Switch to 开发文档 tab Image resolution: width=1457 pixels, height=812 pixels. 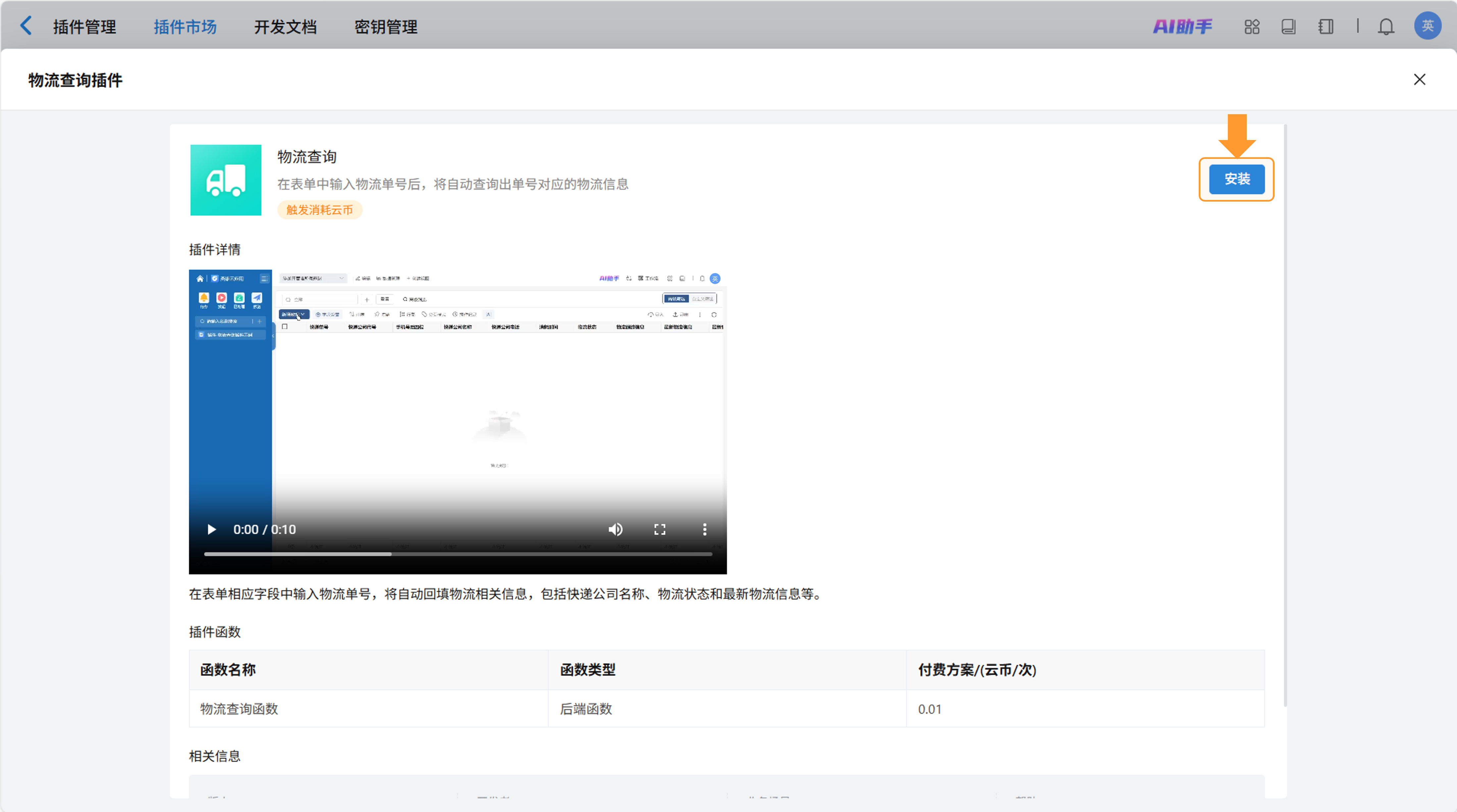click(285, 26)
